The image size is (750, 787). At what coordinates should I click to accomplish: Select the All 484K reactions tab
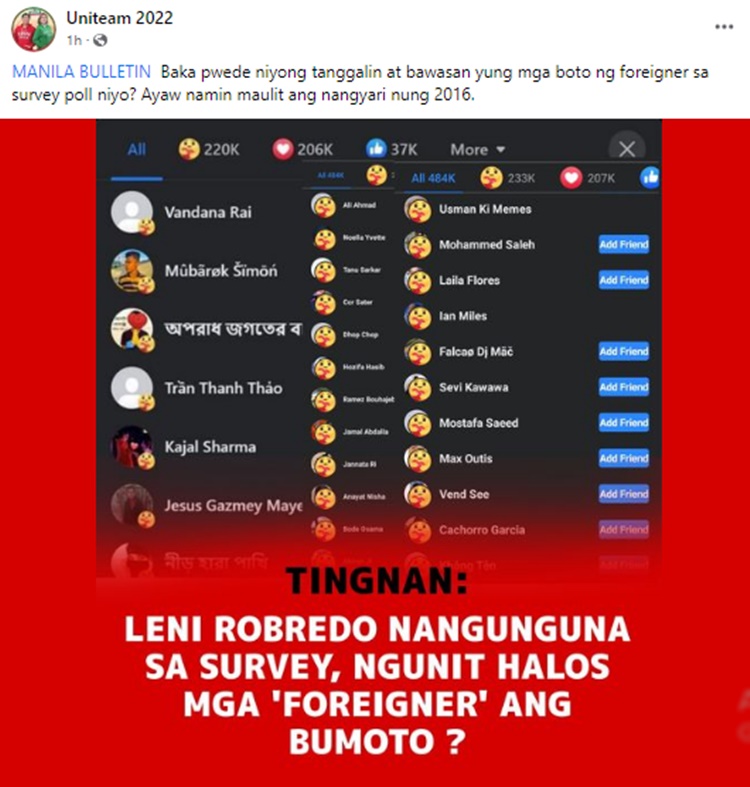coord(433,178)
